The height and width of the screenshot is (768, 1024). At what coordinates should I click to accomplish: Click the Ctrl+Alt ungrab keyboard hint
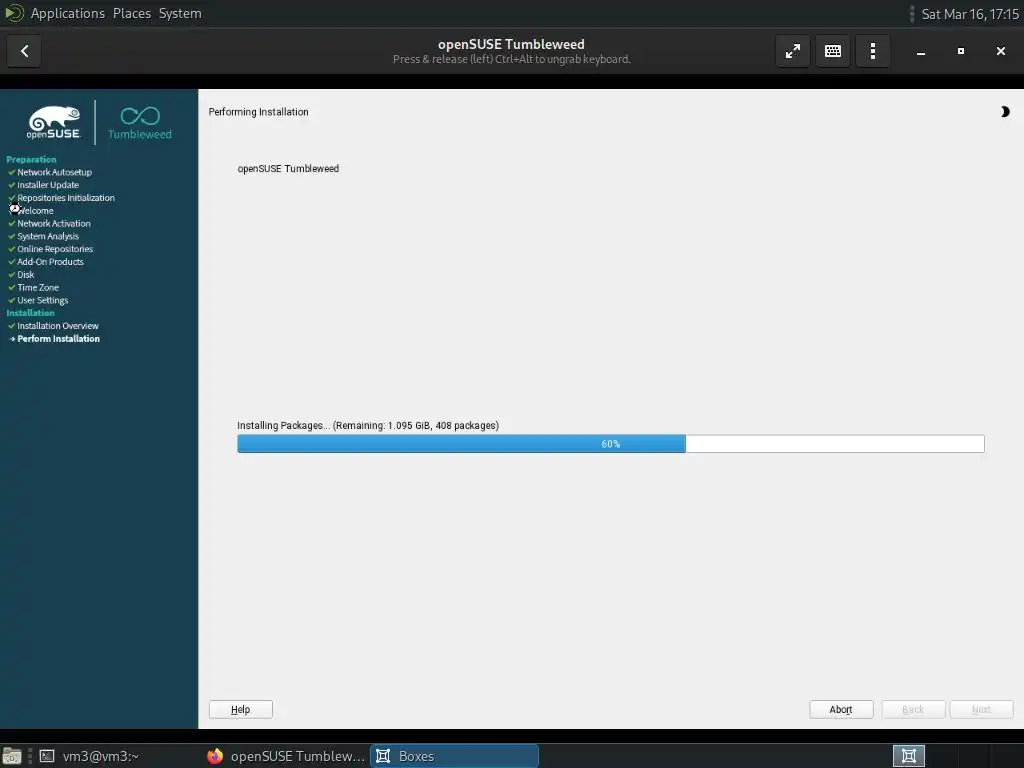[x=511, y=59]
